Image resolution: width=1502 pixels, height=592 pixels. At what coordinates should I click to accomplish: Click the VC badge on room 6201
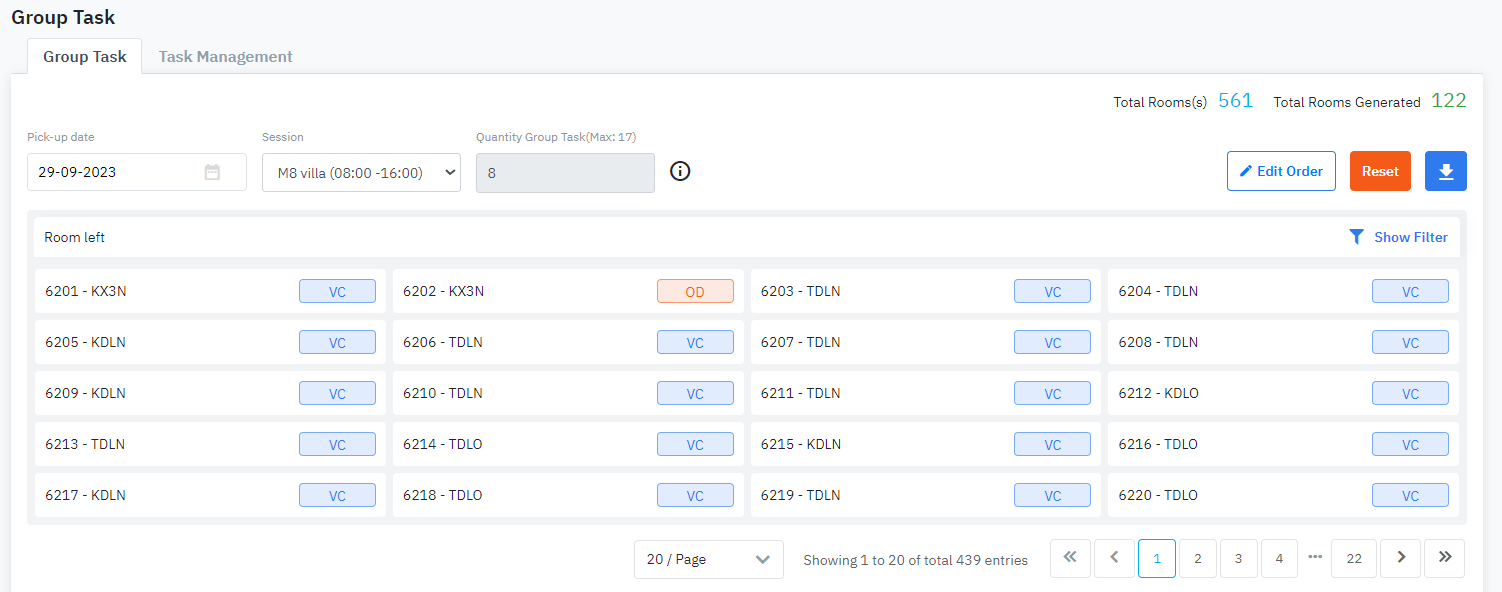337,291
